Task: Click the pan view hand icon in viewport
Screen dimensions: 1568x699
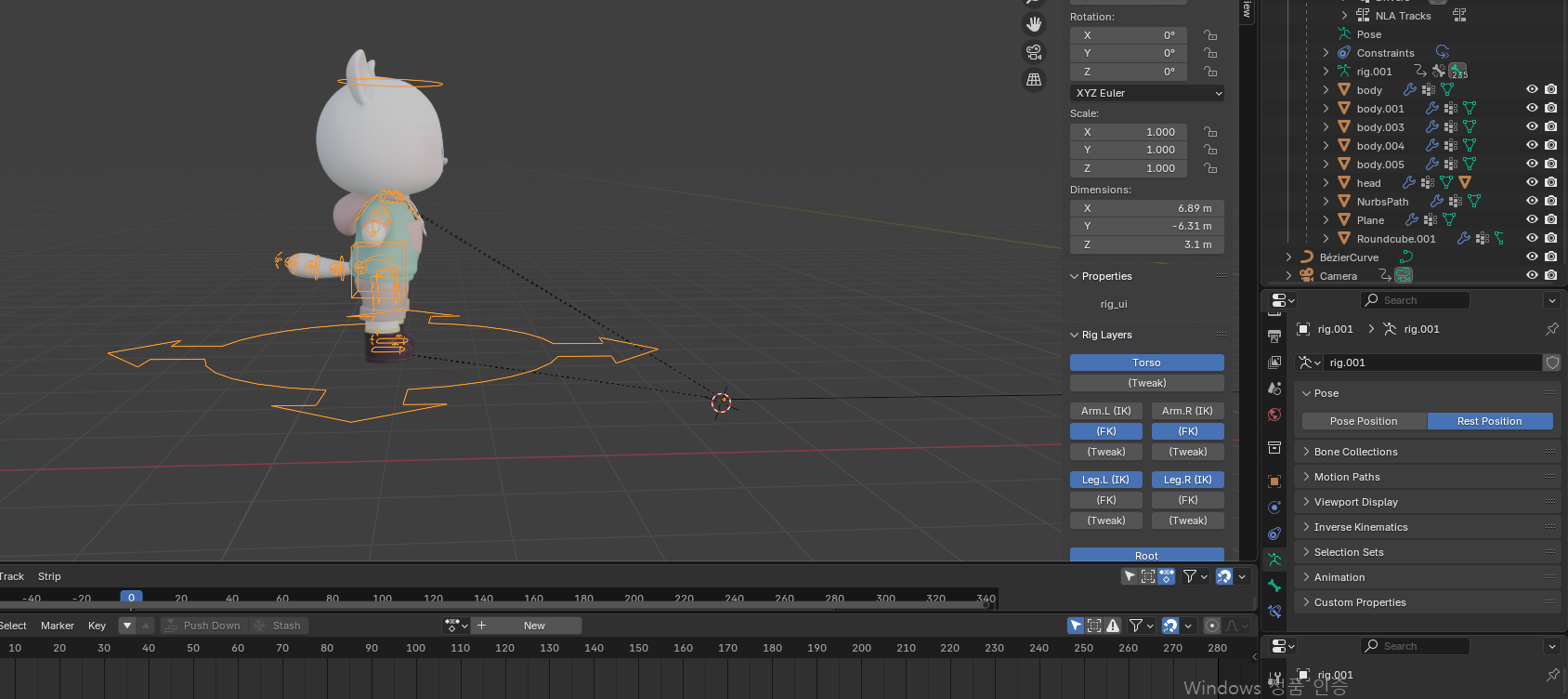Action: click(1034, 24)
